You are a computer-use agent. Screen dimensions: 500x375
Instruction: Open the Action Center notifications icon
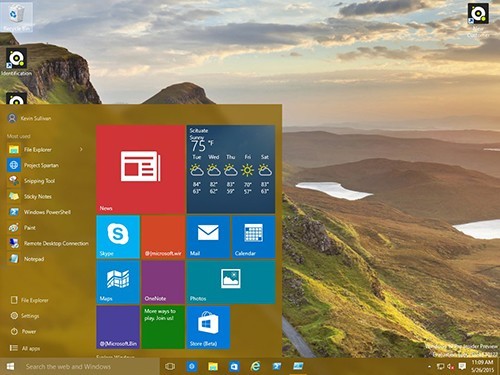[x=462, y=367]
